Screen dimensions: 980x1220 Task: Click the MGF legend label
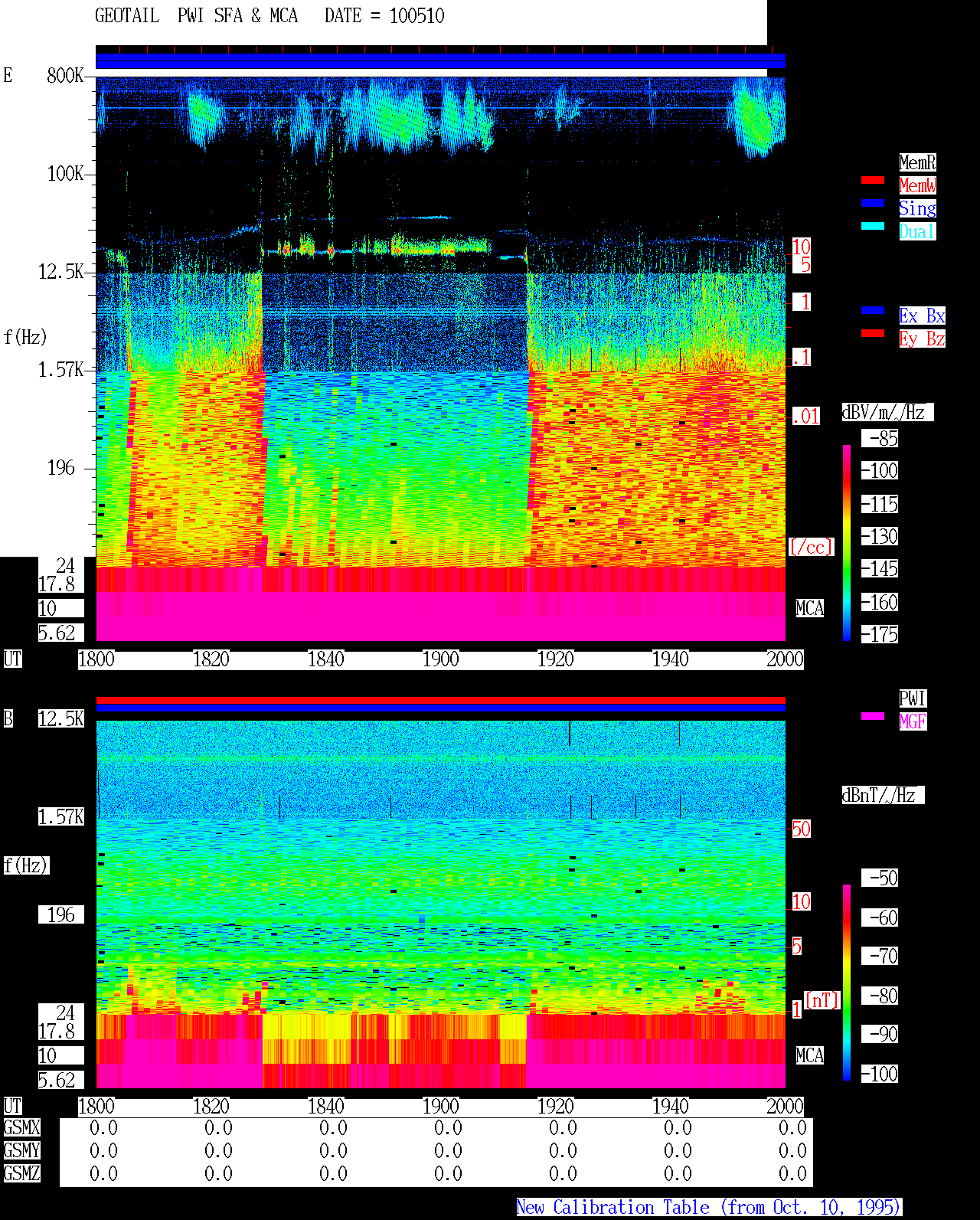pos(913,721)
